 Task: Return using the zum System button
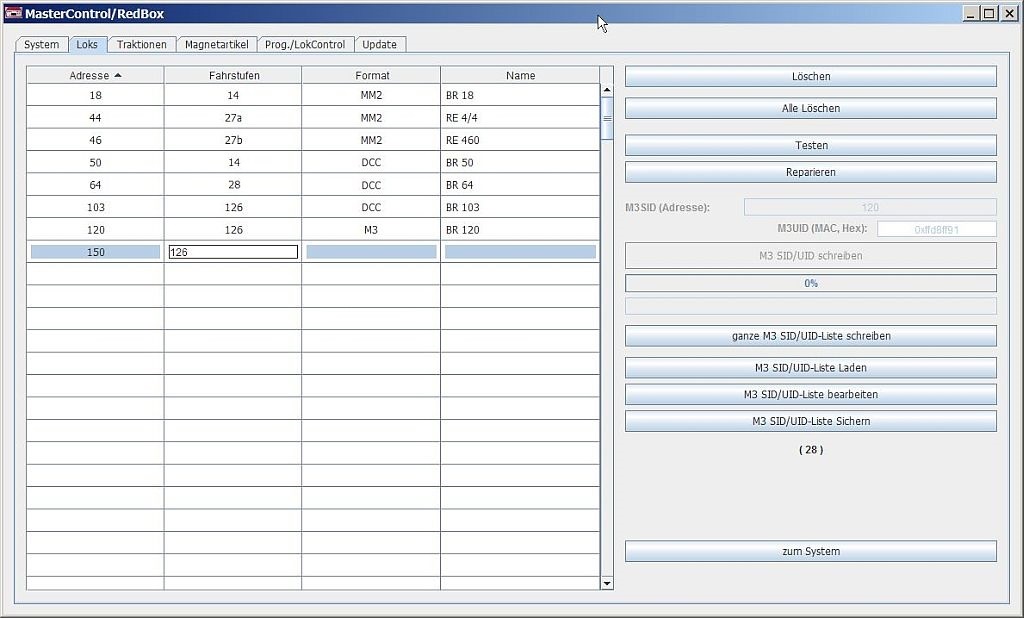click(810, 551)
